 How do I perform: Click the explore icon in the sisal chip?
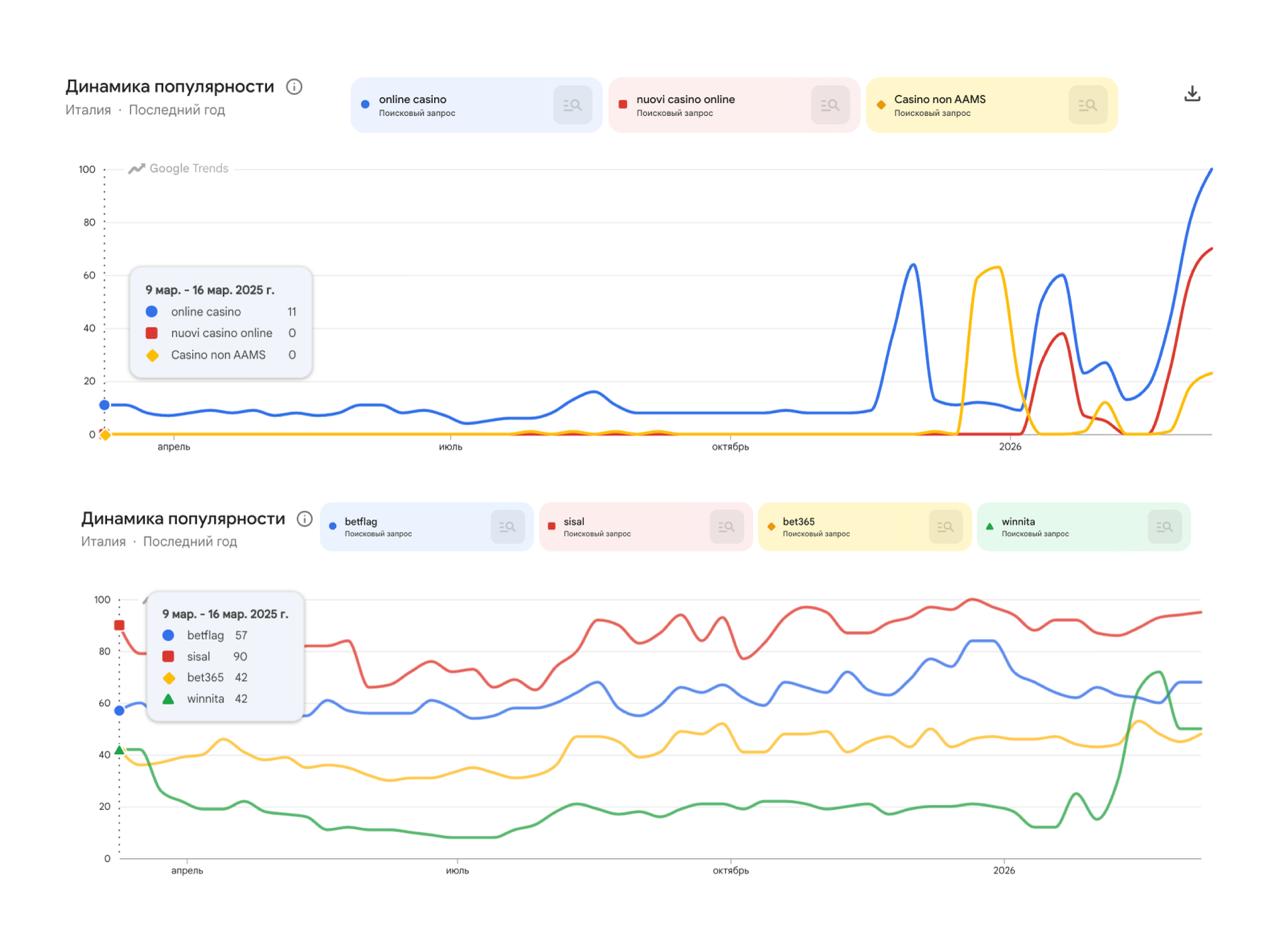tap(727, 526)
